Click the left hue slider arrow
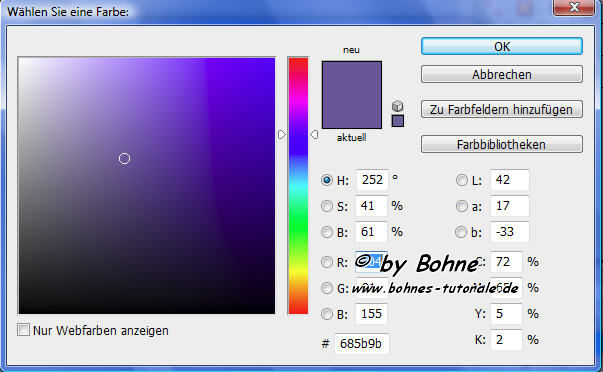Image resolution: width=603 pixels, height=372 pixels. (282, 134)
